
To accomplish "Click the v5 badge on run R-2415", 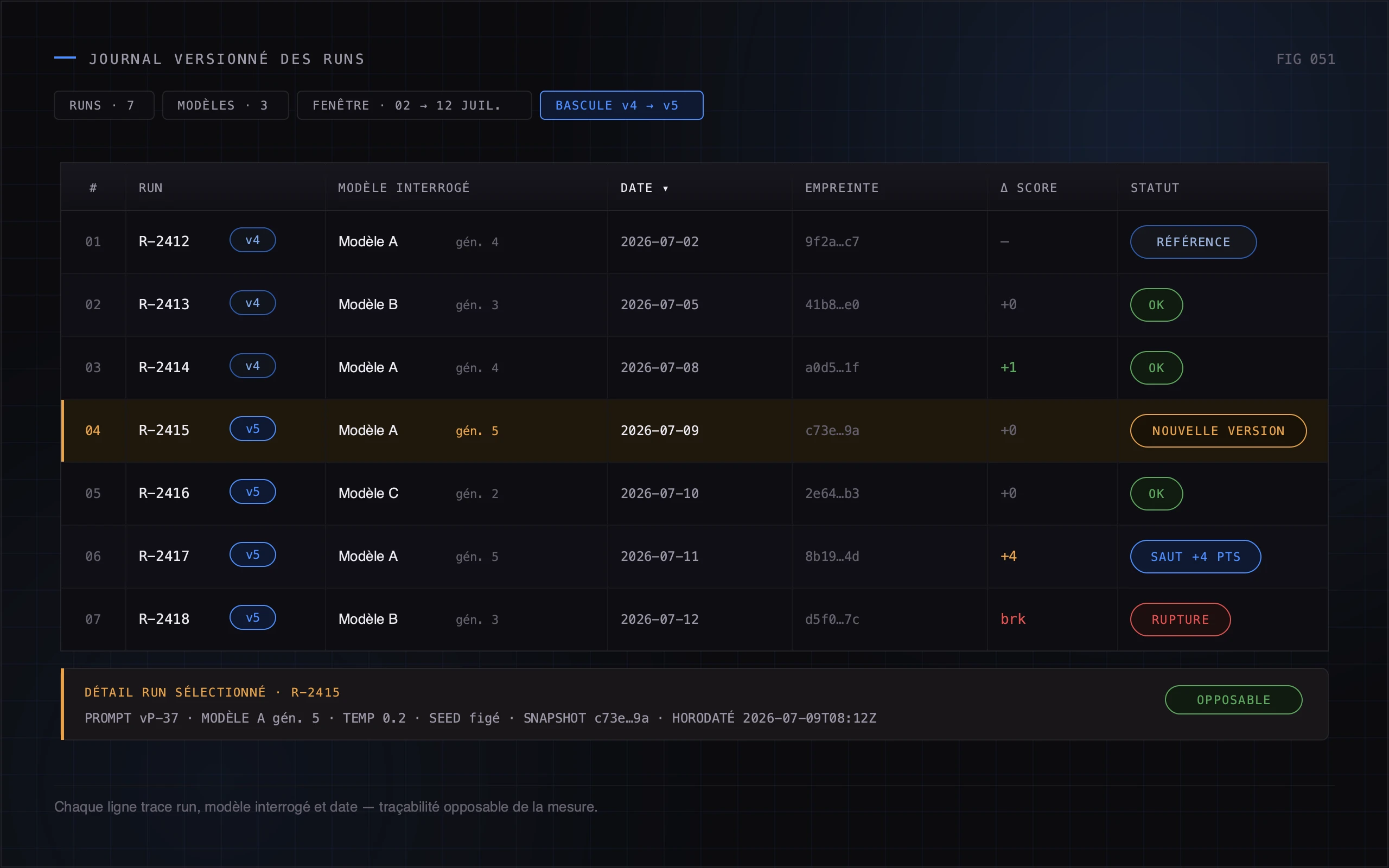I will (x=252, y=429).
